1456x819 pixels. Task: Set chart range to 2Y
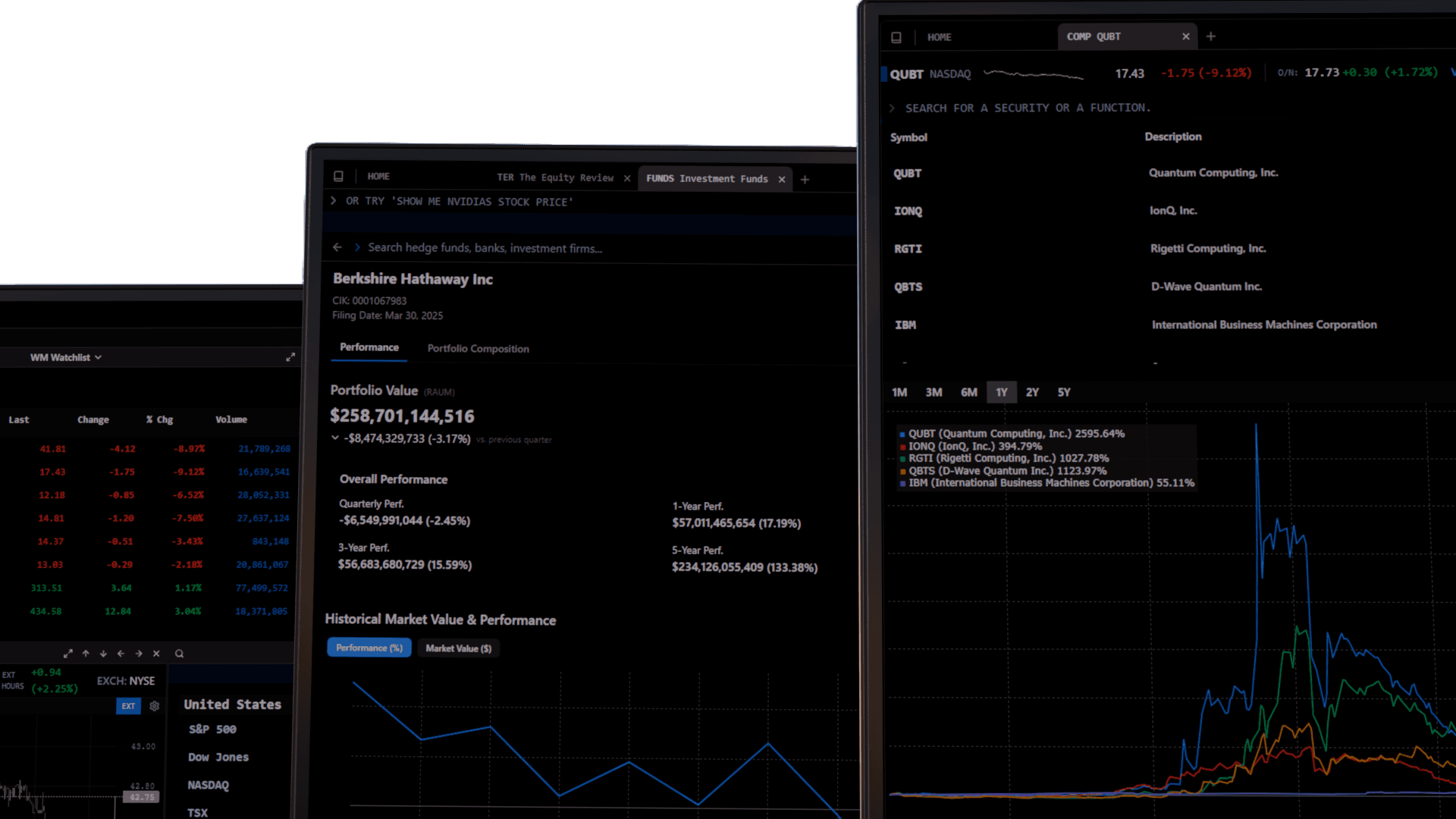[x=1032, y=393]
